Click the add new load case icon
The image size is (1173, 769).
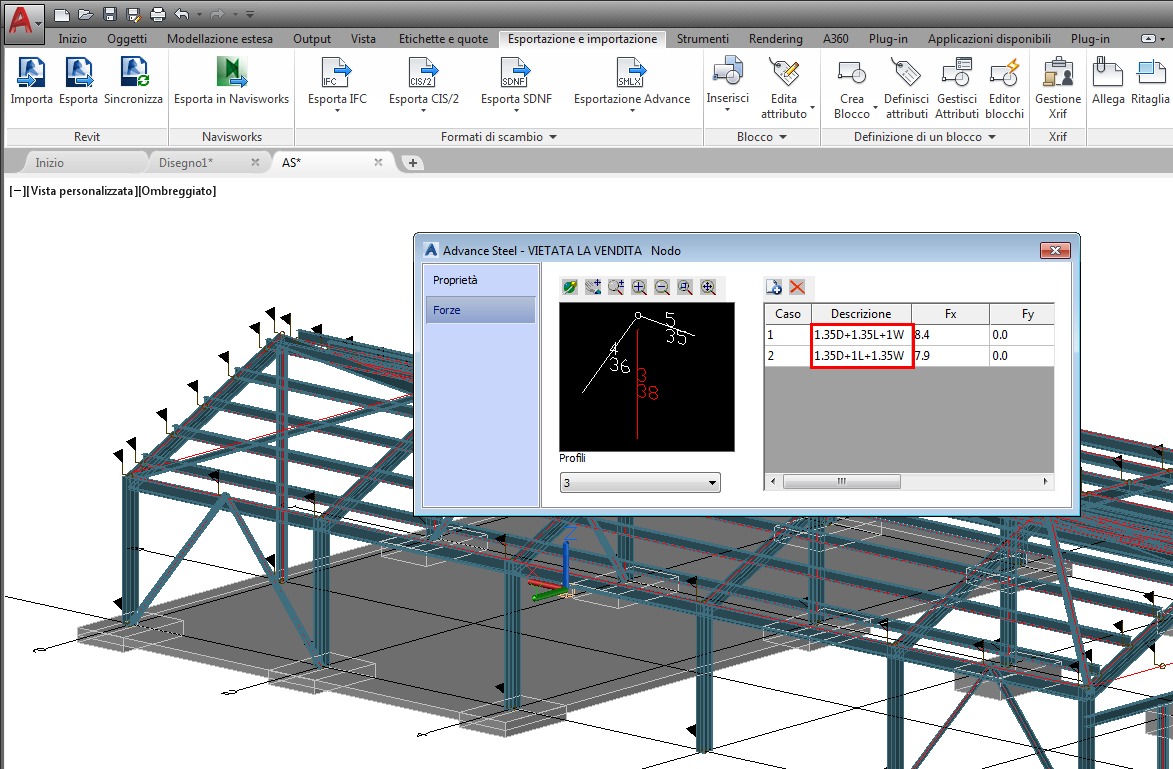pos(774,287)
